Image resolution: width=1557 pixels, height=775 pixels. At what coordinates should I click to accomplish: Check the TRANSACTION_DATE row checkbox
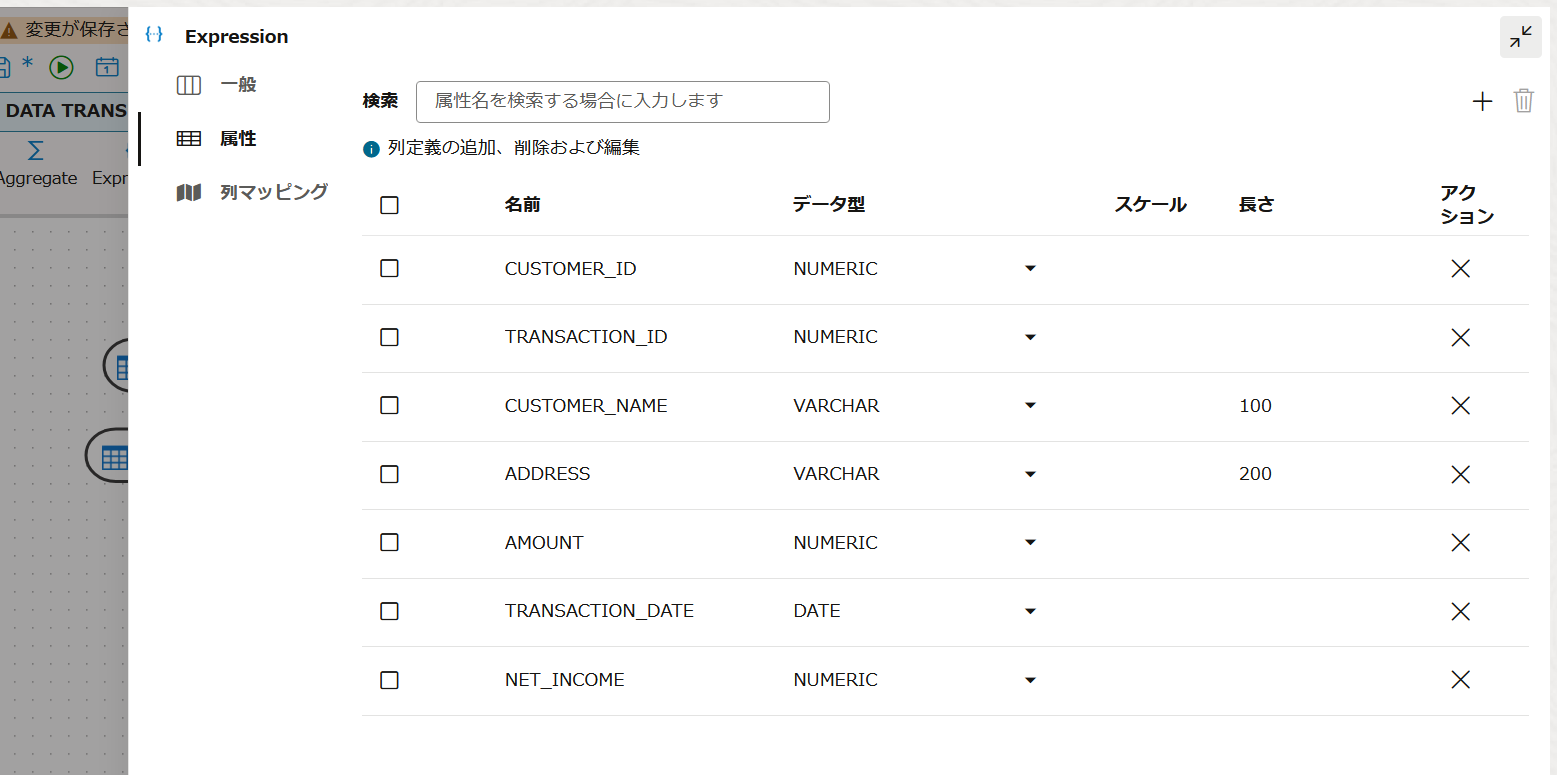[x=390, y=611]
